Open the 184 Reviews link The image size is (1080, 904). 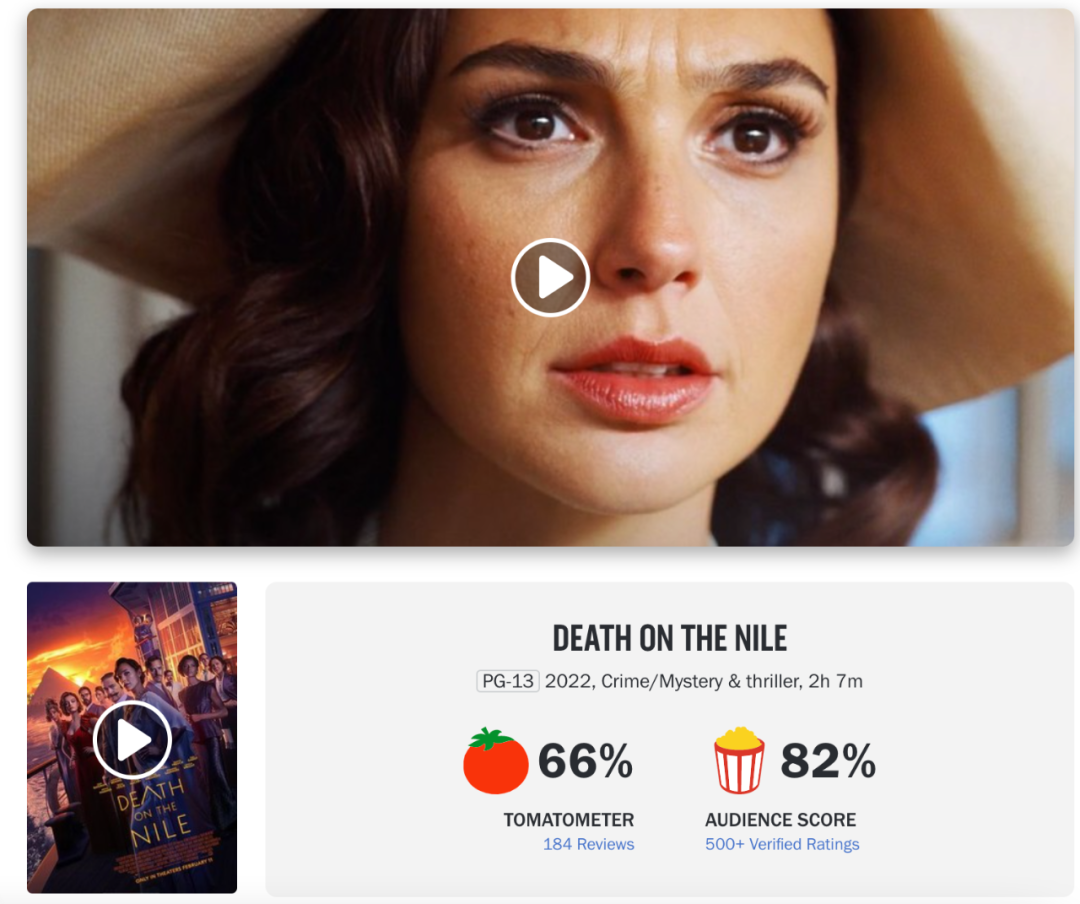588,844
